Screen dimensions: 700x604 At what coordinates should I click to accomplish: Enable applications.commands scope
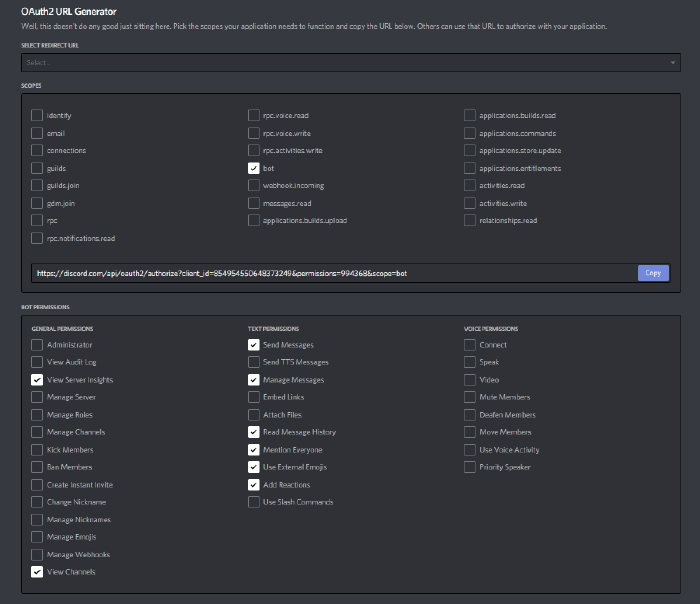click(470, 133)
